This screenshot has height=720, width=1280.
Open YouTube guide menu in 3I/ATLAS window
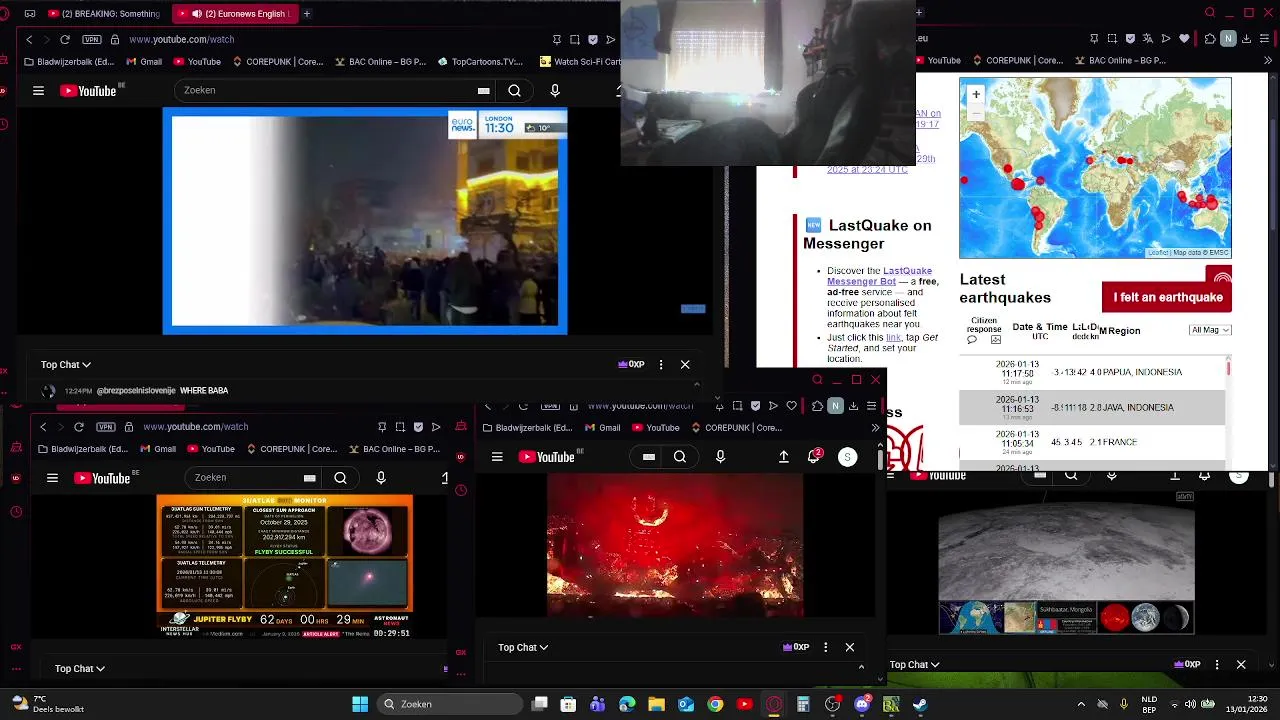tap(52, 478)
